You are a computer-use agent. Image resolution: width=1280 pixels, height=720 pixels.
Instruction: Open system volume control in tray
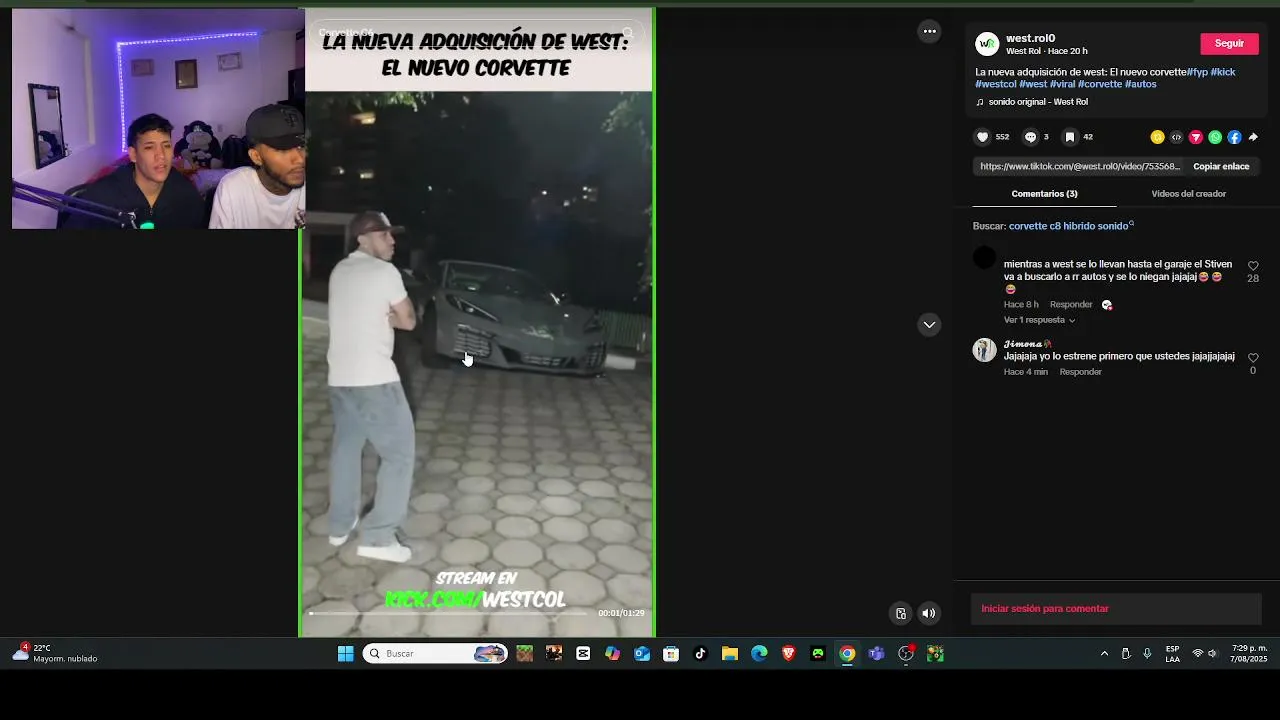[1212, 654]
